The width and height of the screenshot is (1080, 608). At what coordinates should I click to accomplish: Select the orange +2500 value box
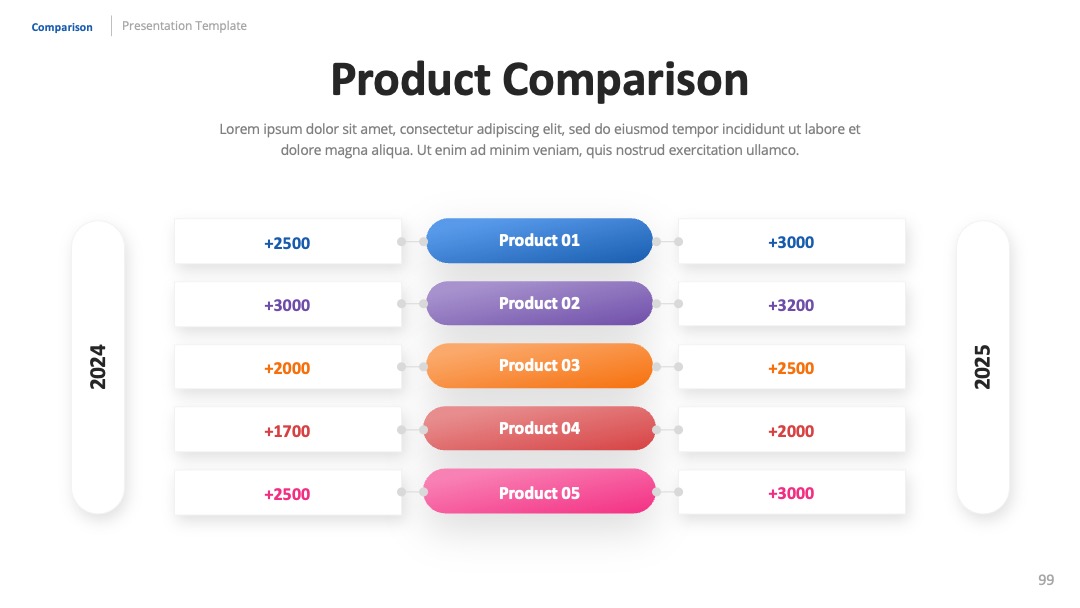[x=791, y=367]
